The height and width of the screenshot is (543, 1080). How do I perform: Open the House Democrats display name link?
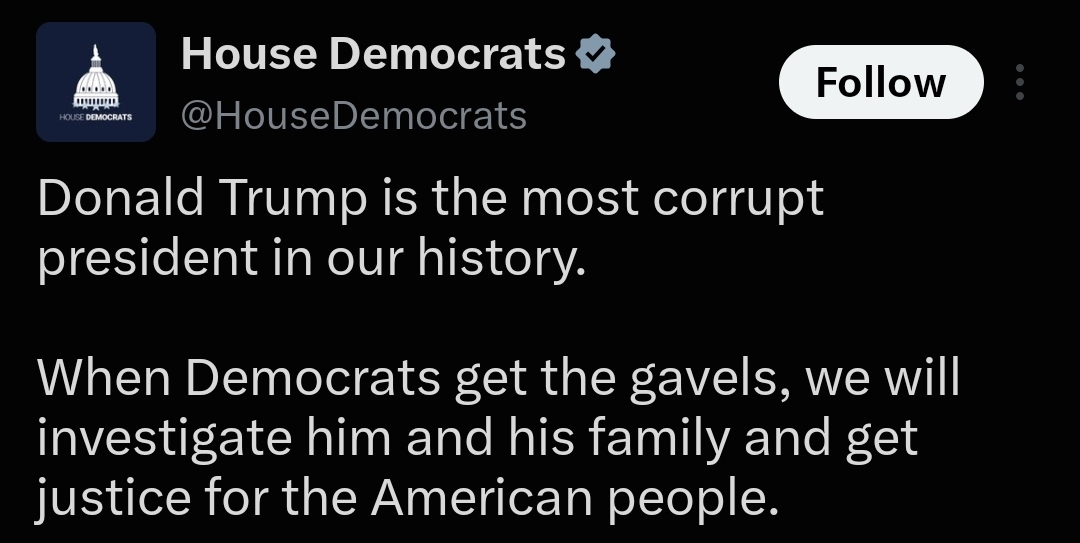click(373, 54)
